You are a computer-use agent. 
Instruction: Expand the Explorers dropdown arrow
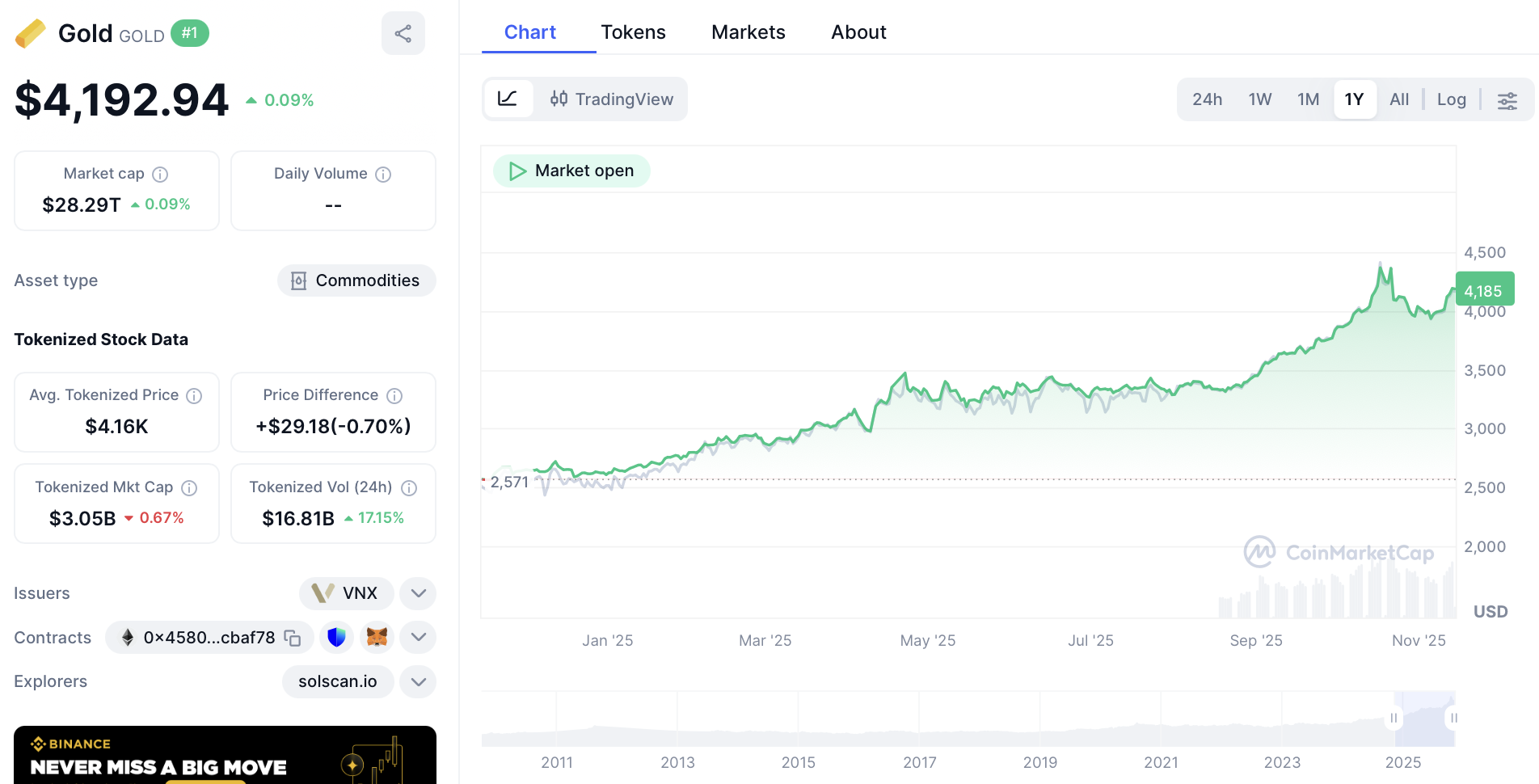pos(418,681)
